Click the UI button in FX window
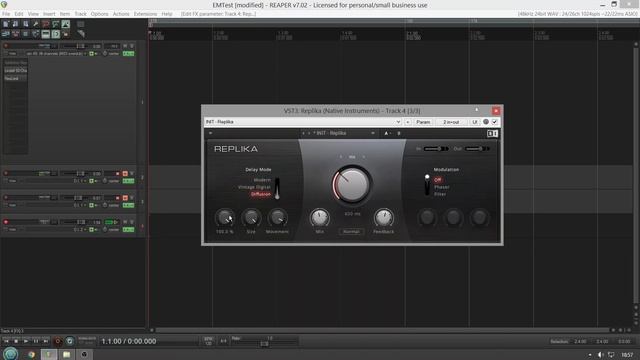This screenshot has height=360, width=640. pos(474,122)
